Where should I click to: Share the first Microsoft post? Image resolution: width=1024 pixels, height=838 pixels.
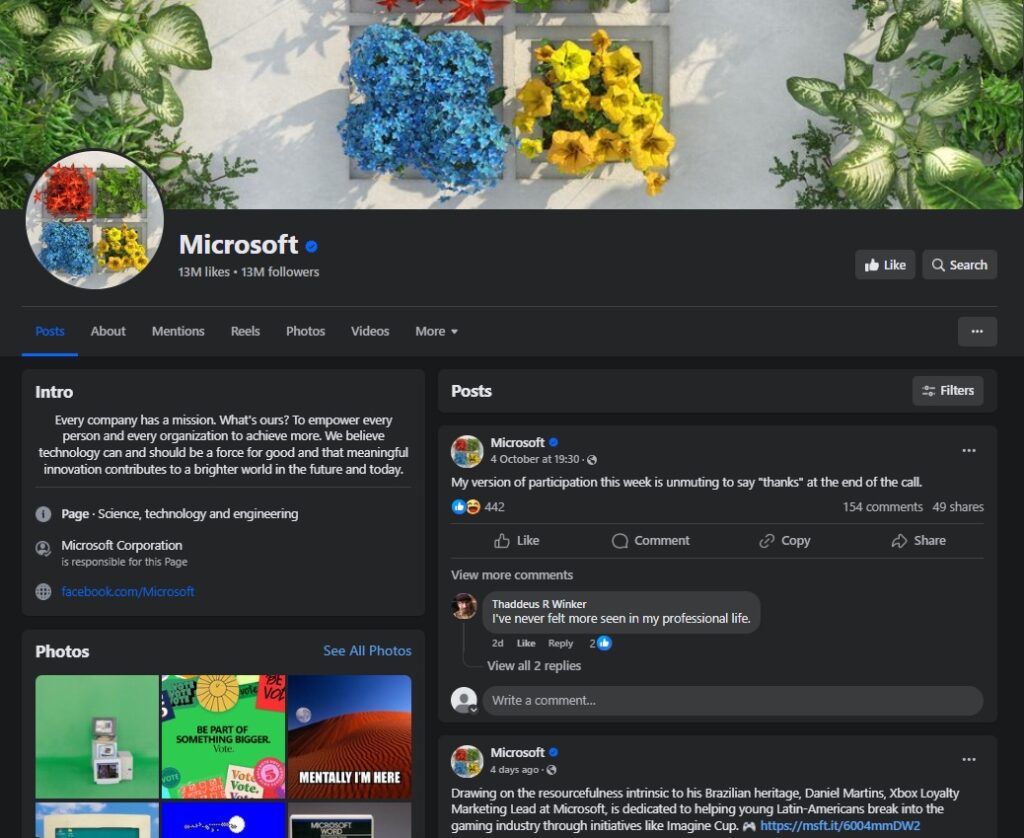[x=918, y=541]
